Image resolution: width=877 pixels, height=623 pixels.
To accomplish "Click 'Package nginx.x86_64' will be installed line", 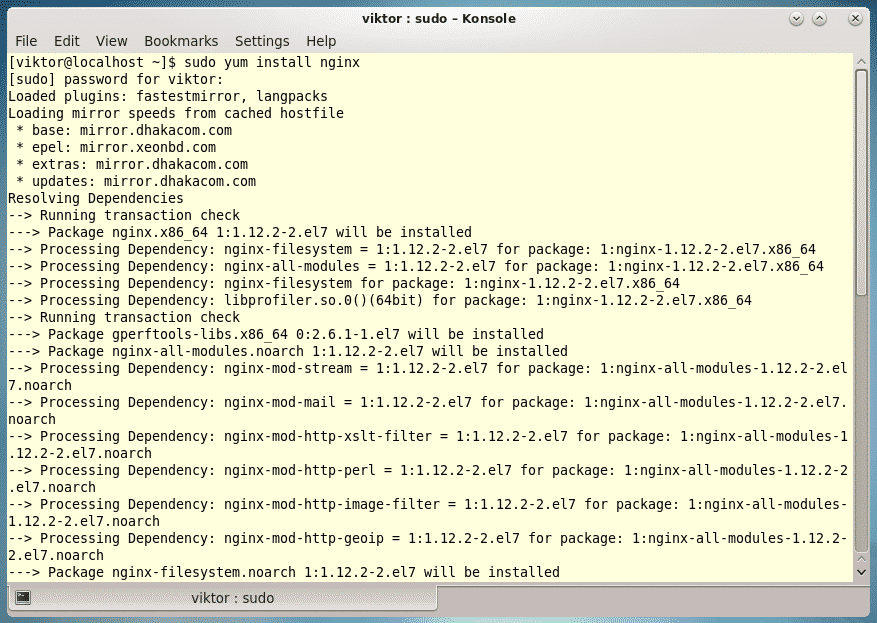I will 240,232.
